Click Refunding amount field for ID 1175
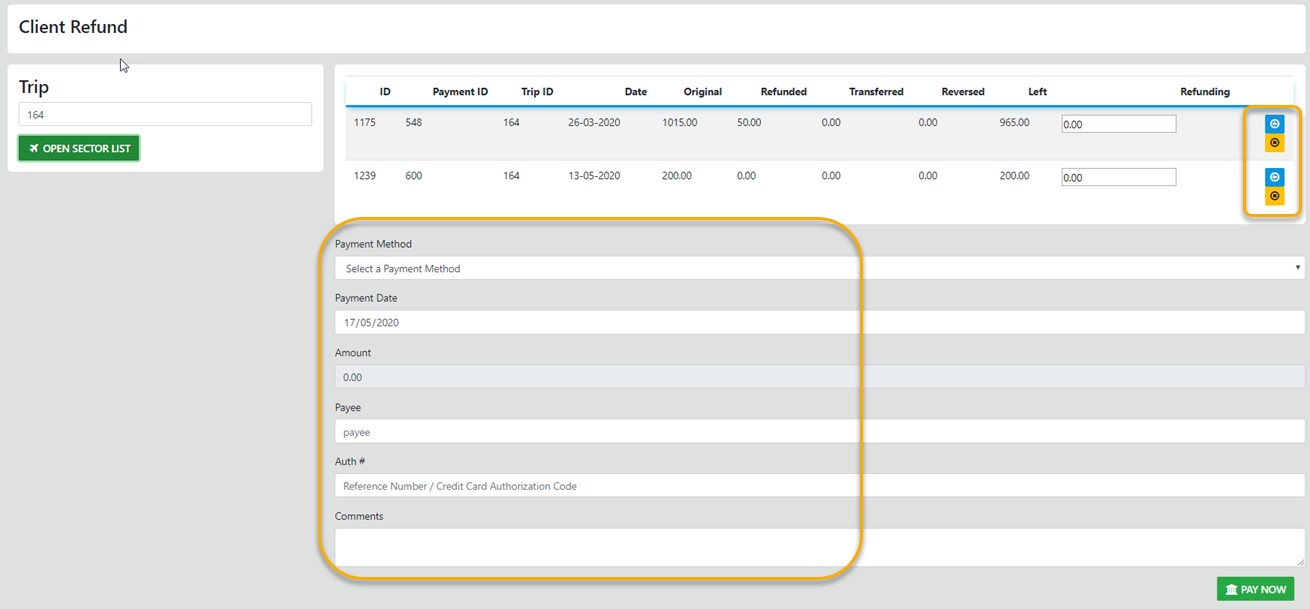 click(1118, 124)
